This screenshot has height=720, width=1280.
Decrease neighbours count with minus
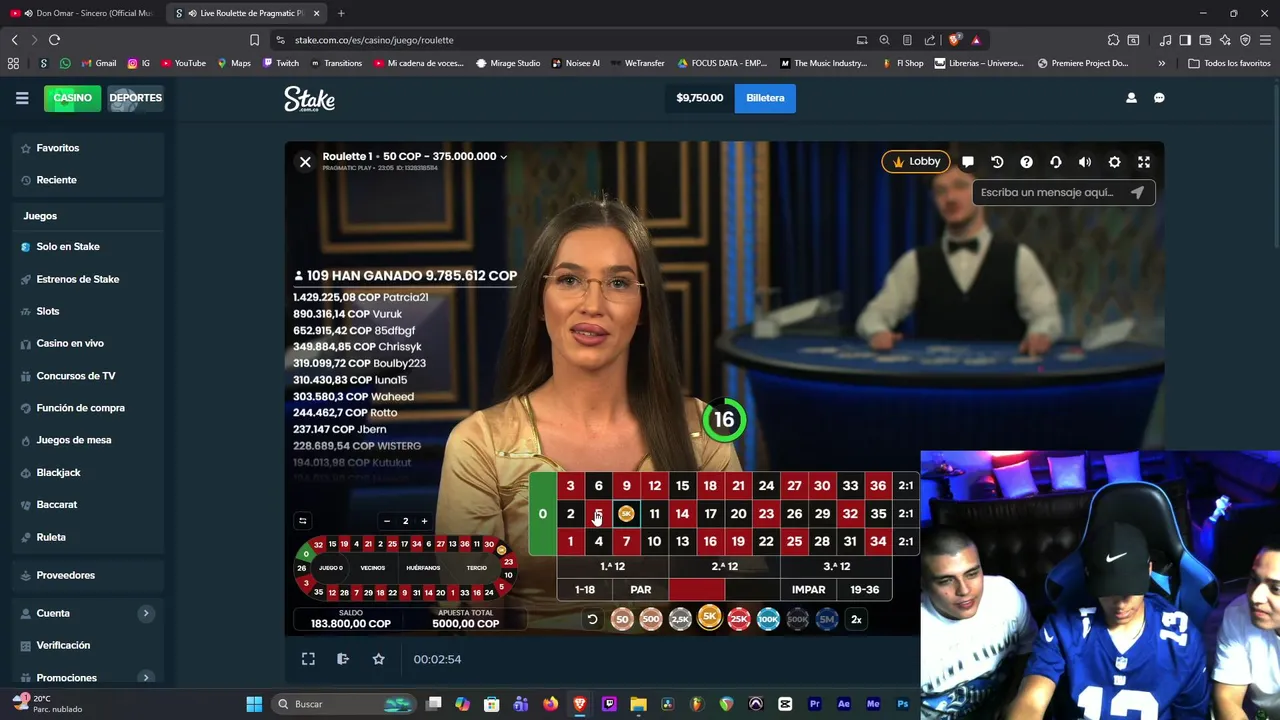tap(386, 521)
